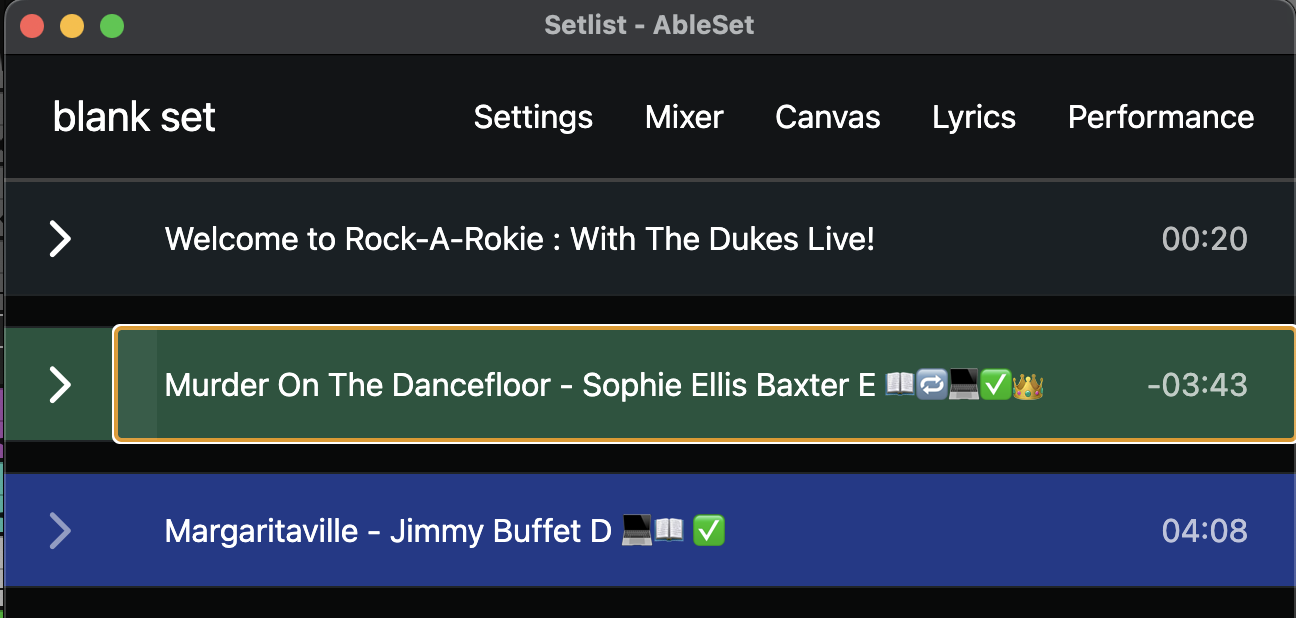Go to the Performance view
Image resolution: width=1296 pixels, height=618 pixels.
[1160, 117]
